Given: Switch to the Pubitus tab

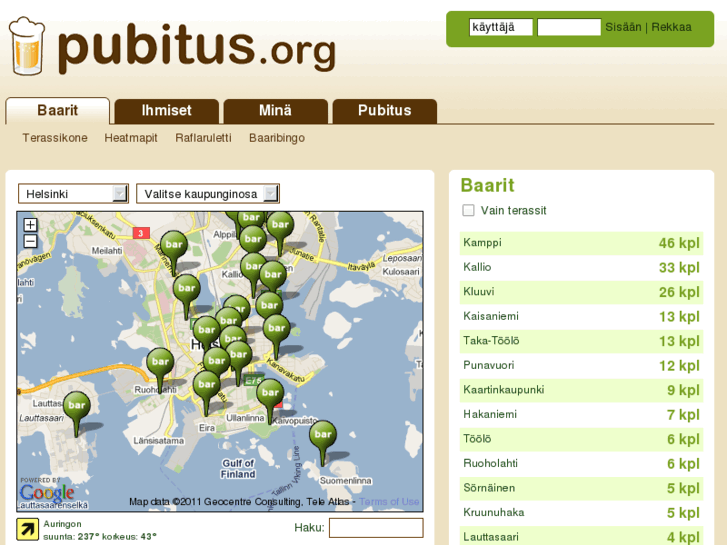Looking at the screenshot, I should [384, 110].
